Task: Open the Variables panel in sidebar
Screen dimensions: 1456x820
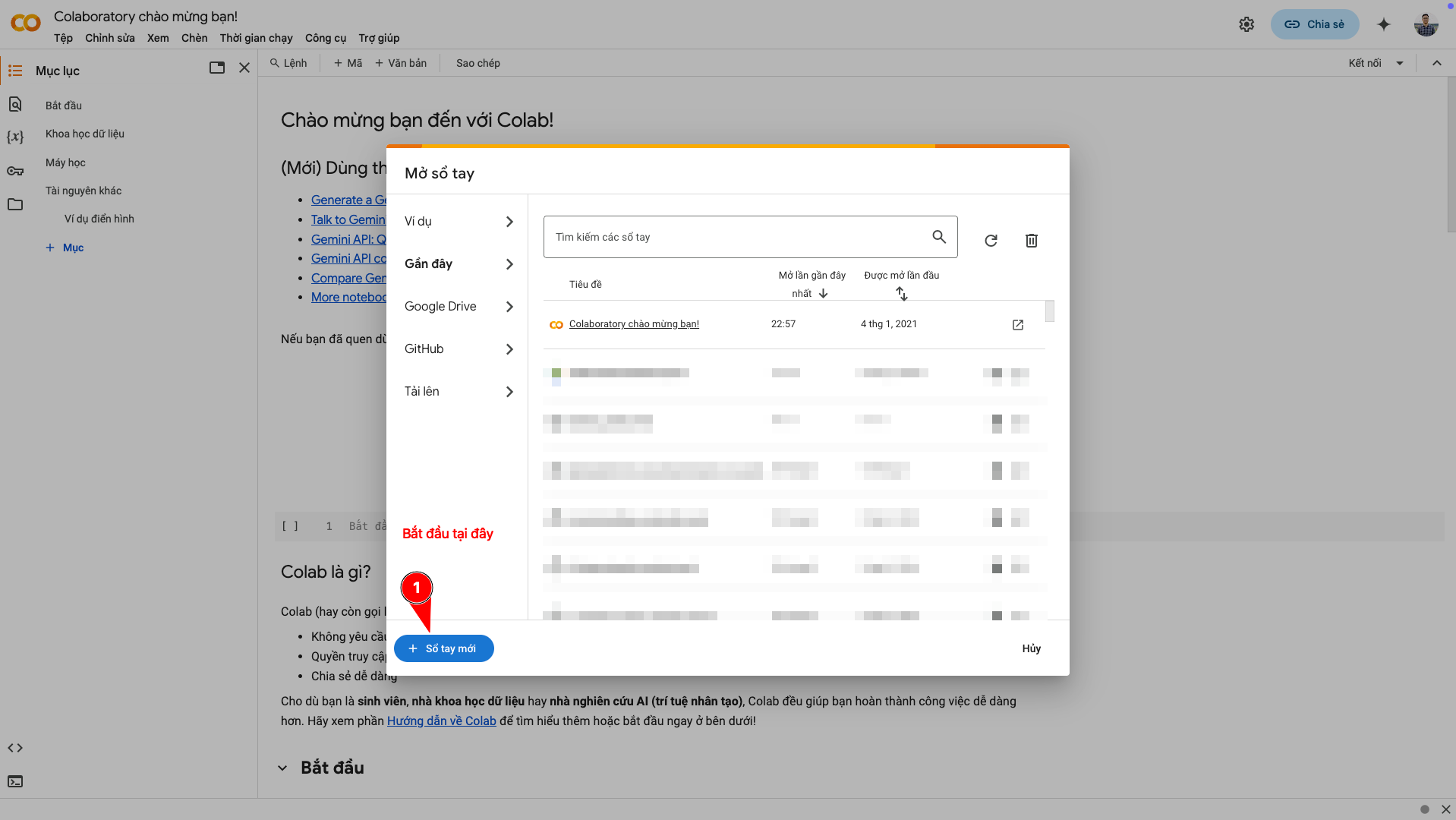Action: (15, 137)
